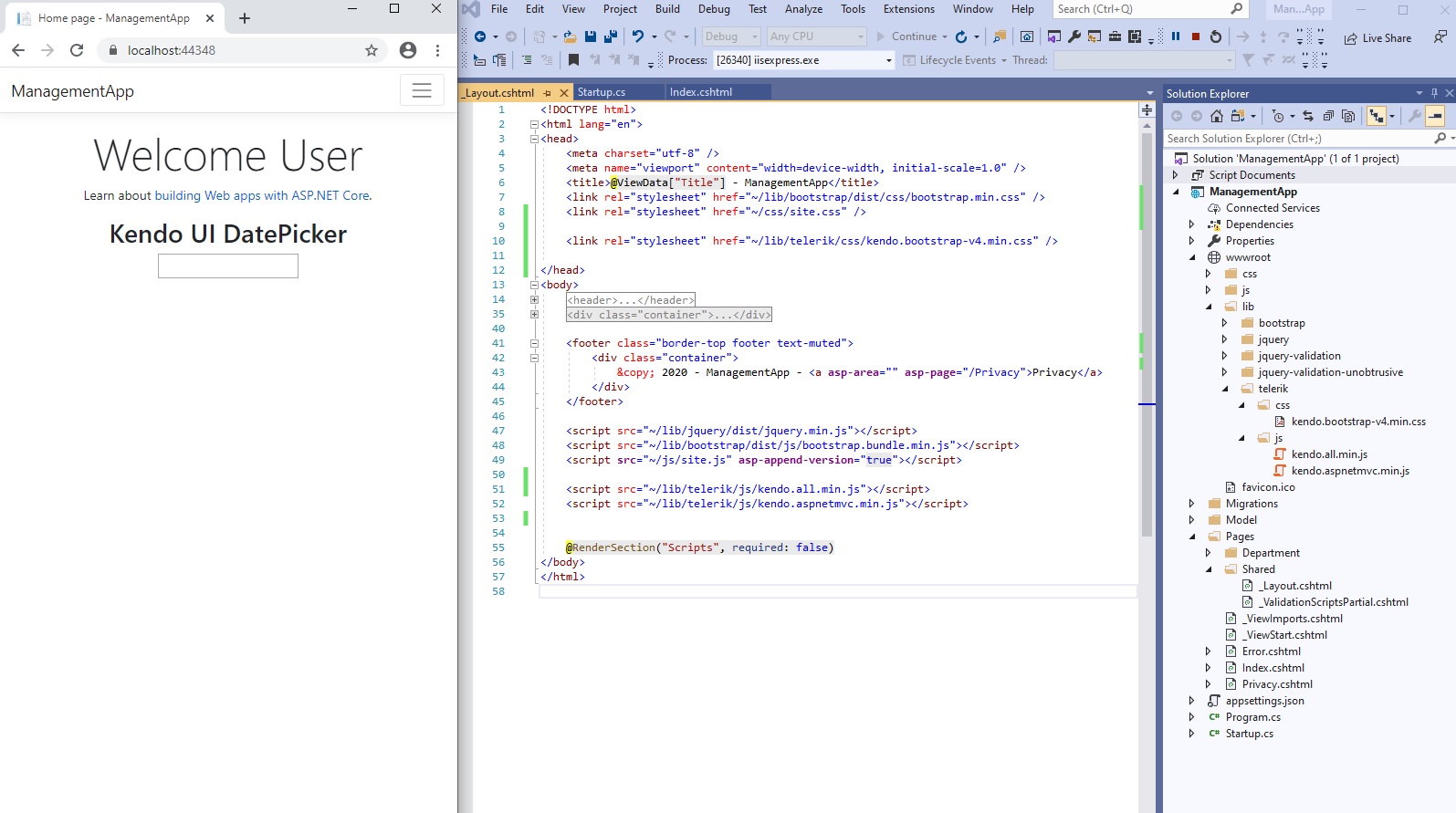Switch to the Startup.cs tab
Image resolution: width=1456 pixels, height=813 pixels.
tap(602, 92)
